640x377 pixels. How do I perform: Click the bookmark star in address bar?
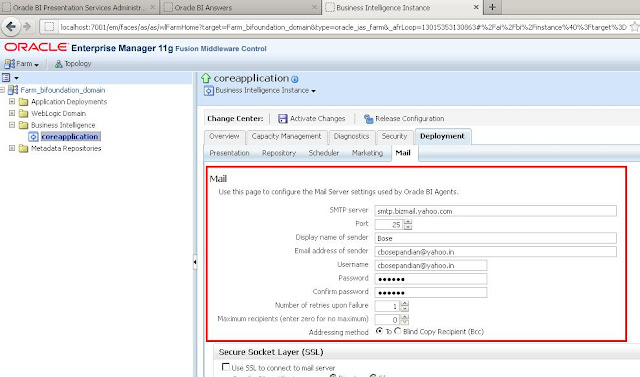[x=634, y=27]
